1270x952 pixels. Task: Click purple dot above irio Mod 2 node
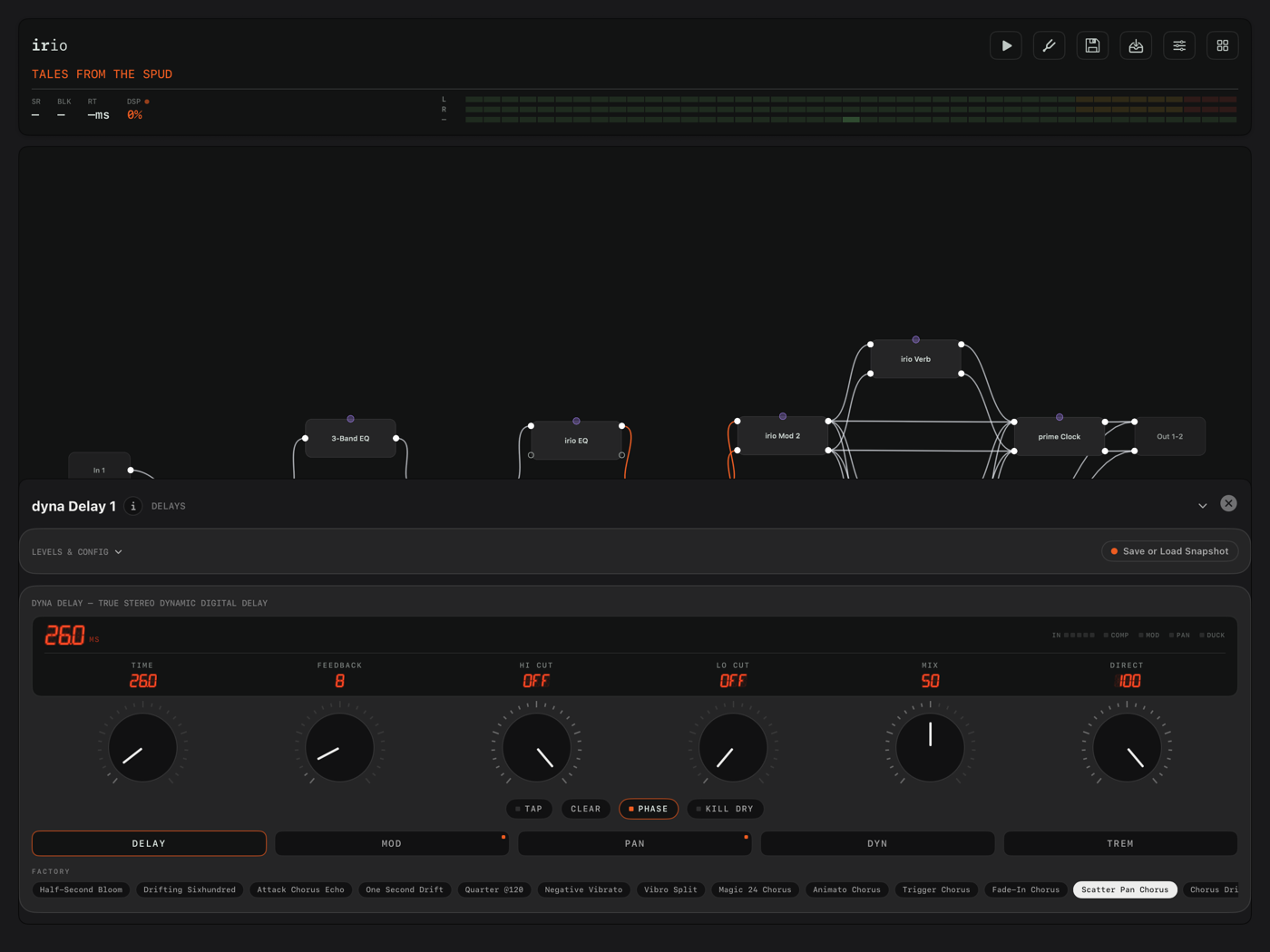[783, 417]
